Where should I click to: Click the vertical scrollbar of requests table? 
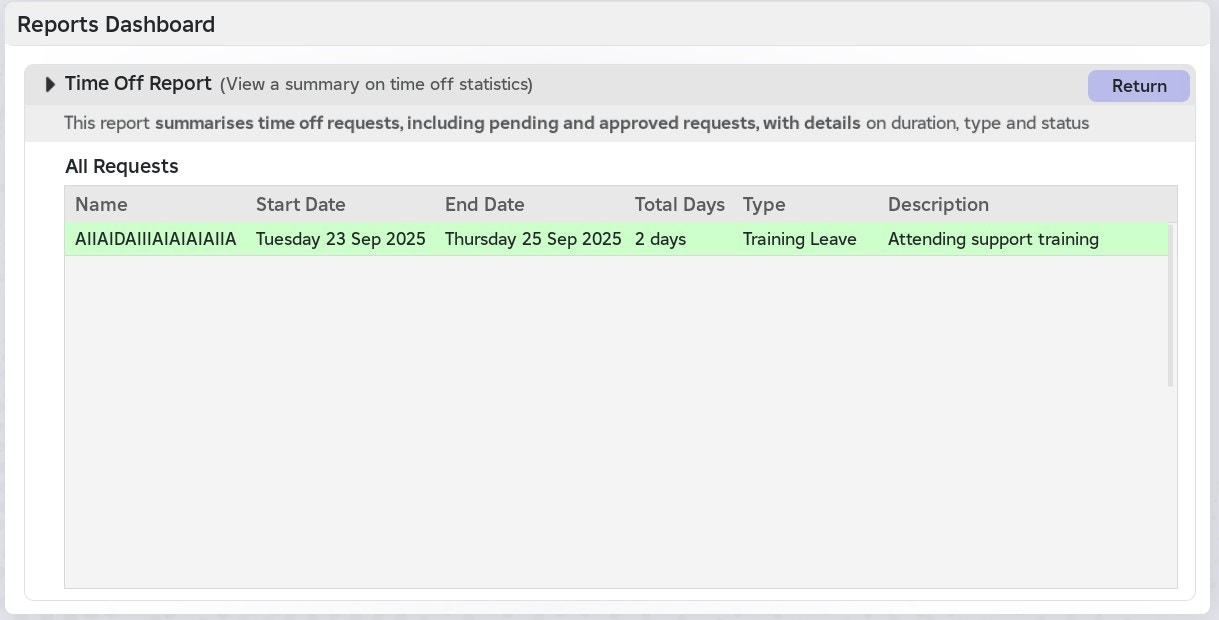pos(1171,305)
